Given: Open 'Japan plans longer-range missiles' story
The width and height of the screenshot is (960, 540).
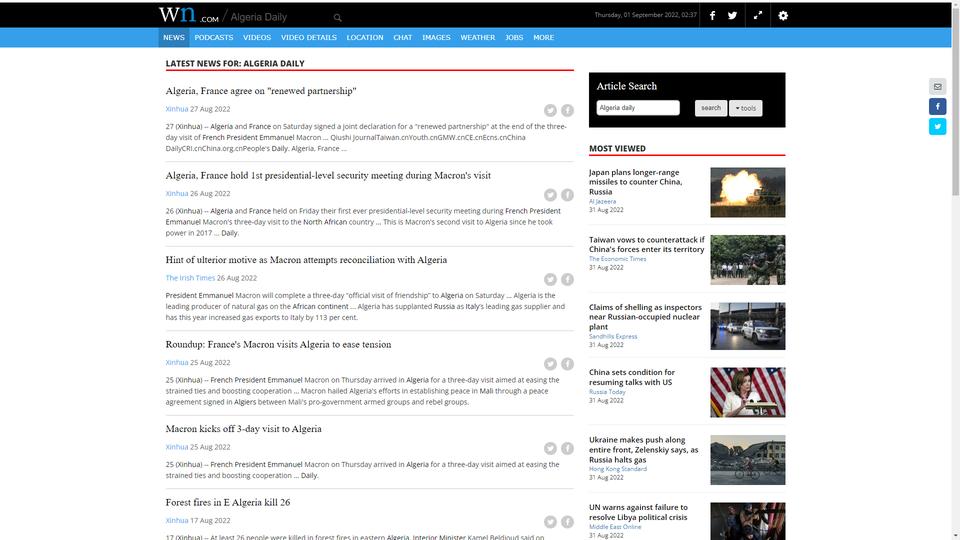Looking at the screenshot, I should pyautogui.click(x=636, y=182).
